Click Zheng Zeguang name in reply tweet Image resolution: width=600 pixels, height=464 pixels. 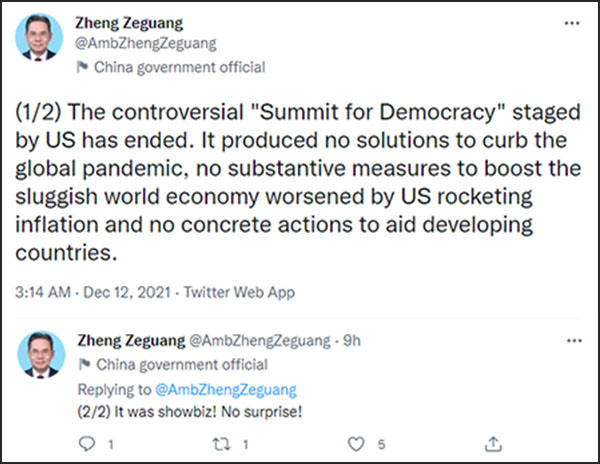point(131,340)
